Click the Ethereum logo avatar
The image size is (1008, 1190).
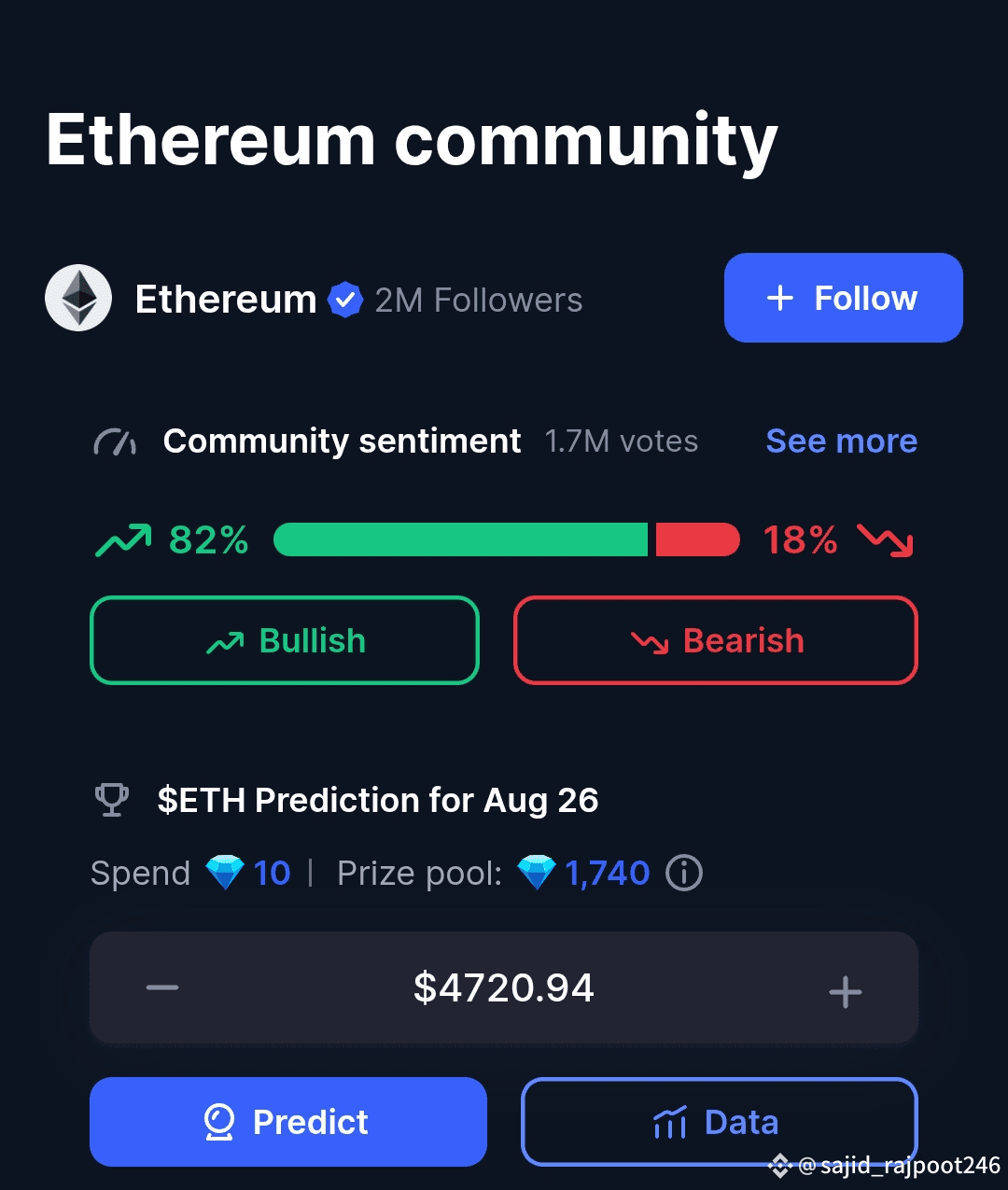tap(78, 298)
